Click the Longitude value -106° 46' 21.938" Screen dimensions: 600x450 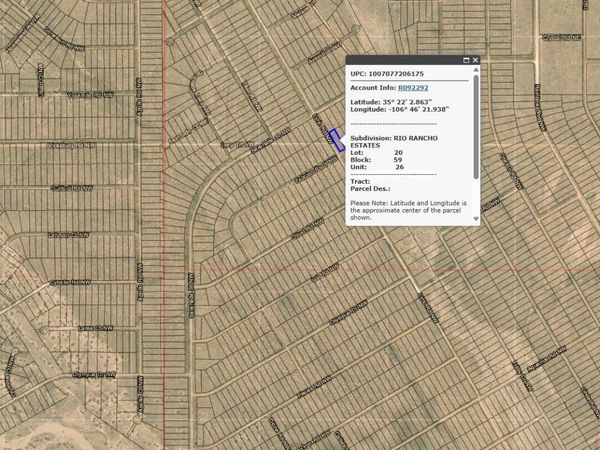(419, 109)
